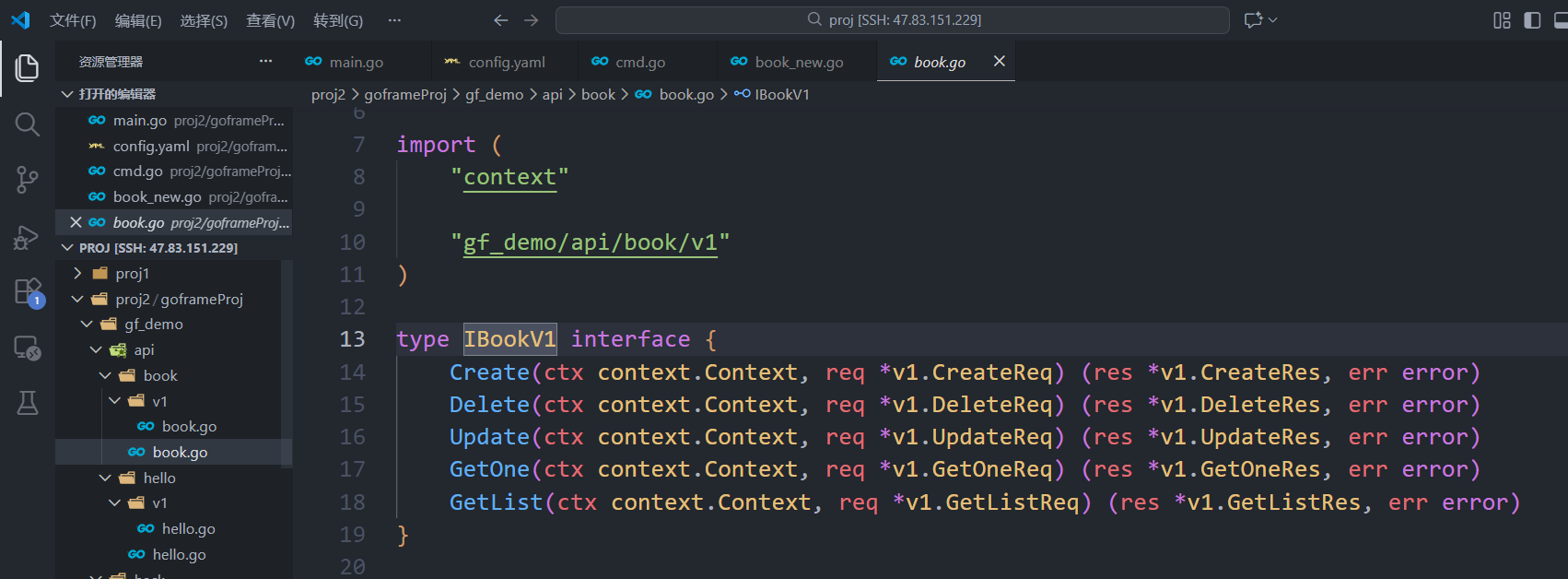The width and height of the screenshot is (1568, 579).
Task: Click the Delete method on line 15
Action: 489,404
